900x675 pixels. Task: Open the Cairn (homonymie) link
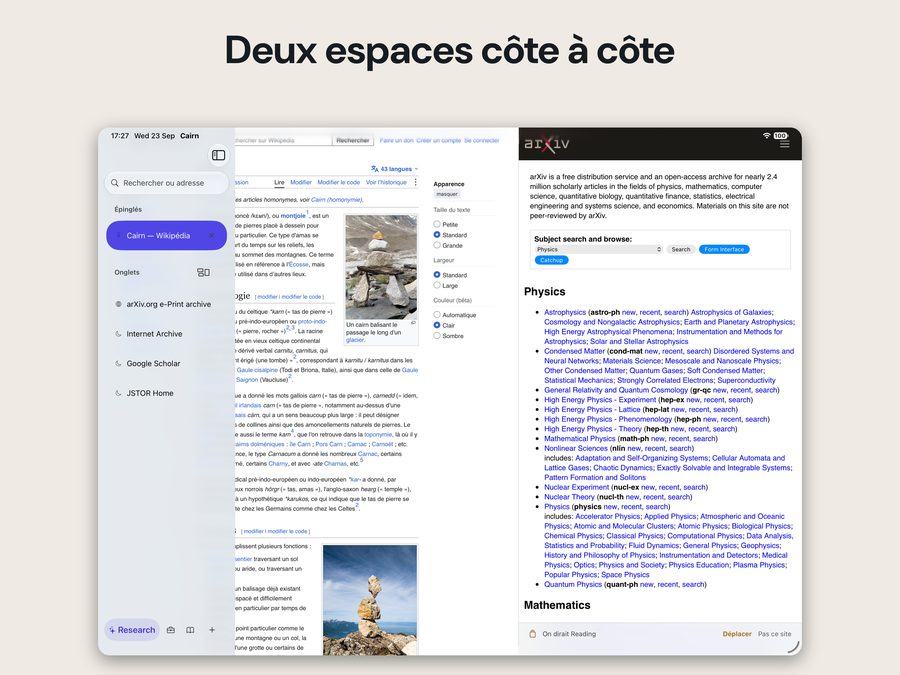click(x=336, y=200)
